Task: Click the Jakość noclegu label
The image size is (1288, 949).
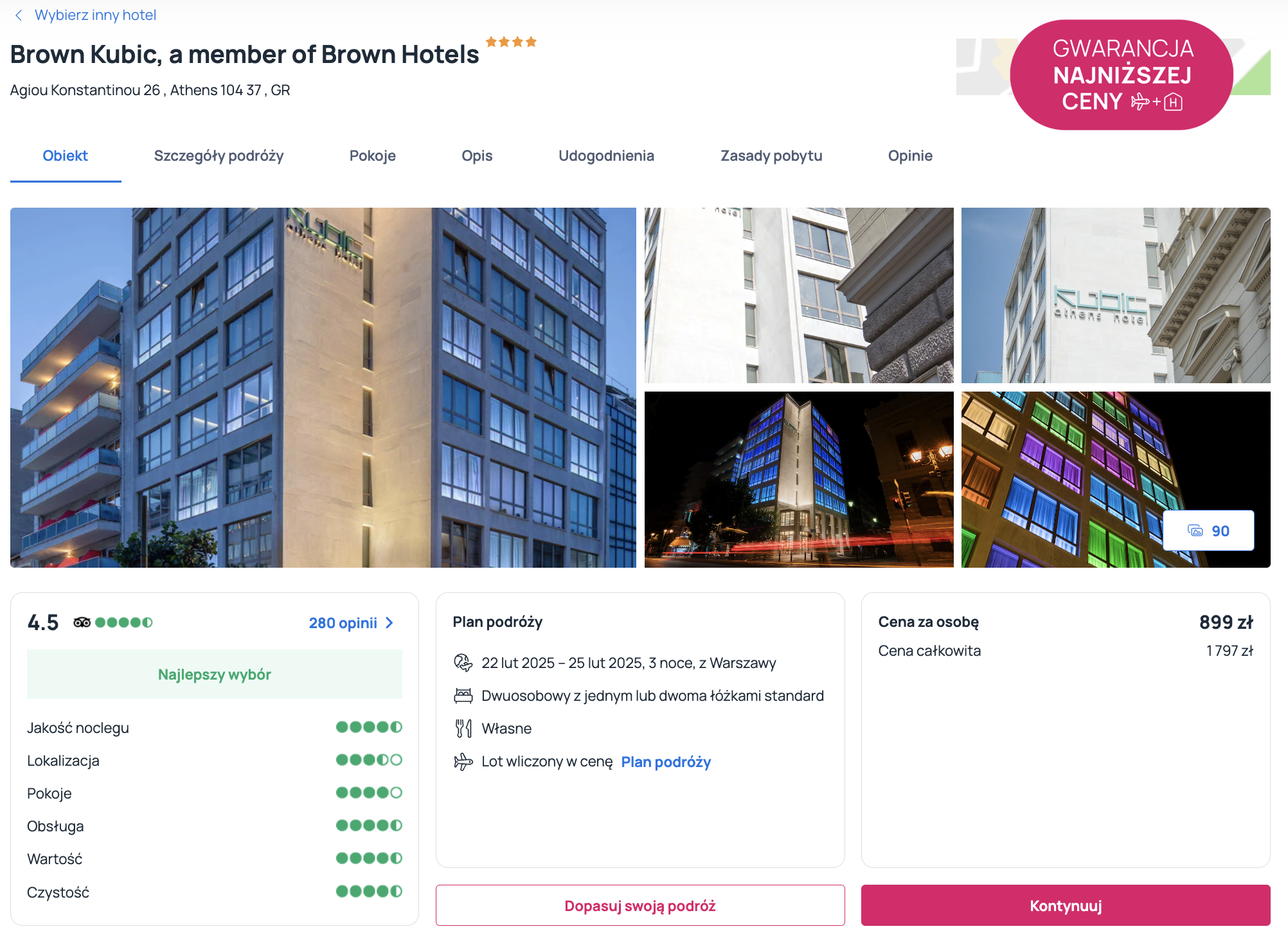Action: coord(78,728)
